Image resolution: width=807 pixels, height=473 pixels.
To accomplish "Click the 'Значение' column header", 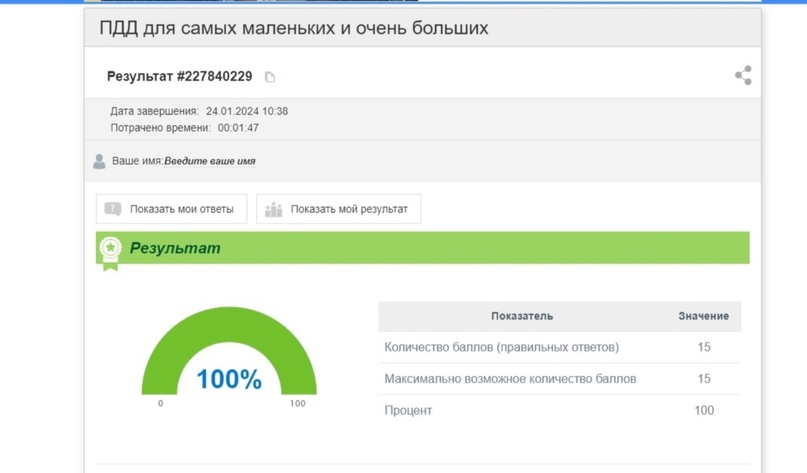I will [x=704, y=316].
